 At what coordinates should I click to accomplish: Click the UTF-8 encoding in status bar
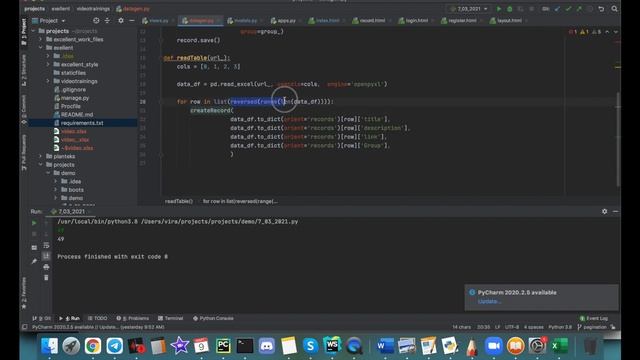pos(512,327)
